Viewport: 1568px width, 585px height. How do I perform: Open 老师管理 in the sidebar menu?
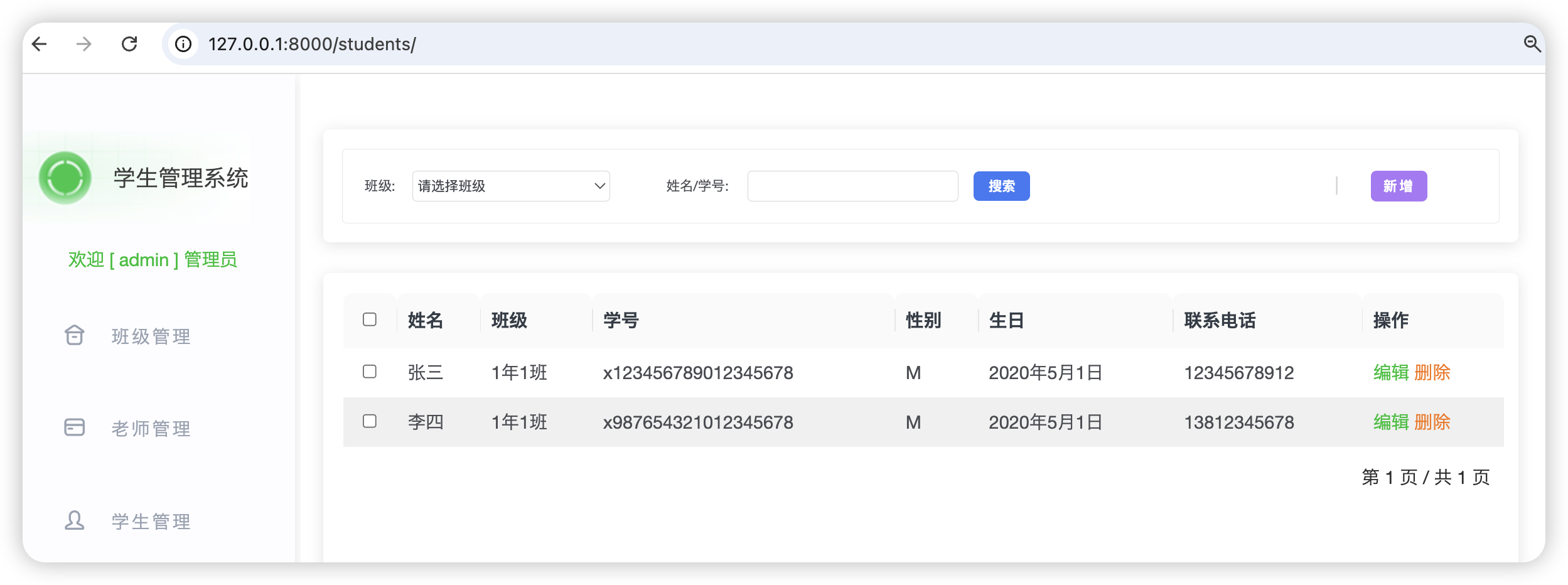(151, 429)
